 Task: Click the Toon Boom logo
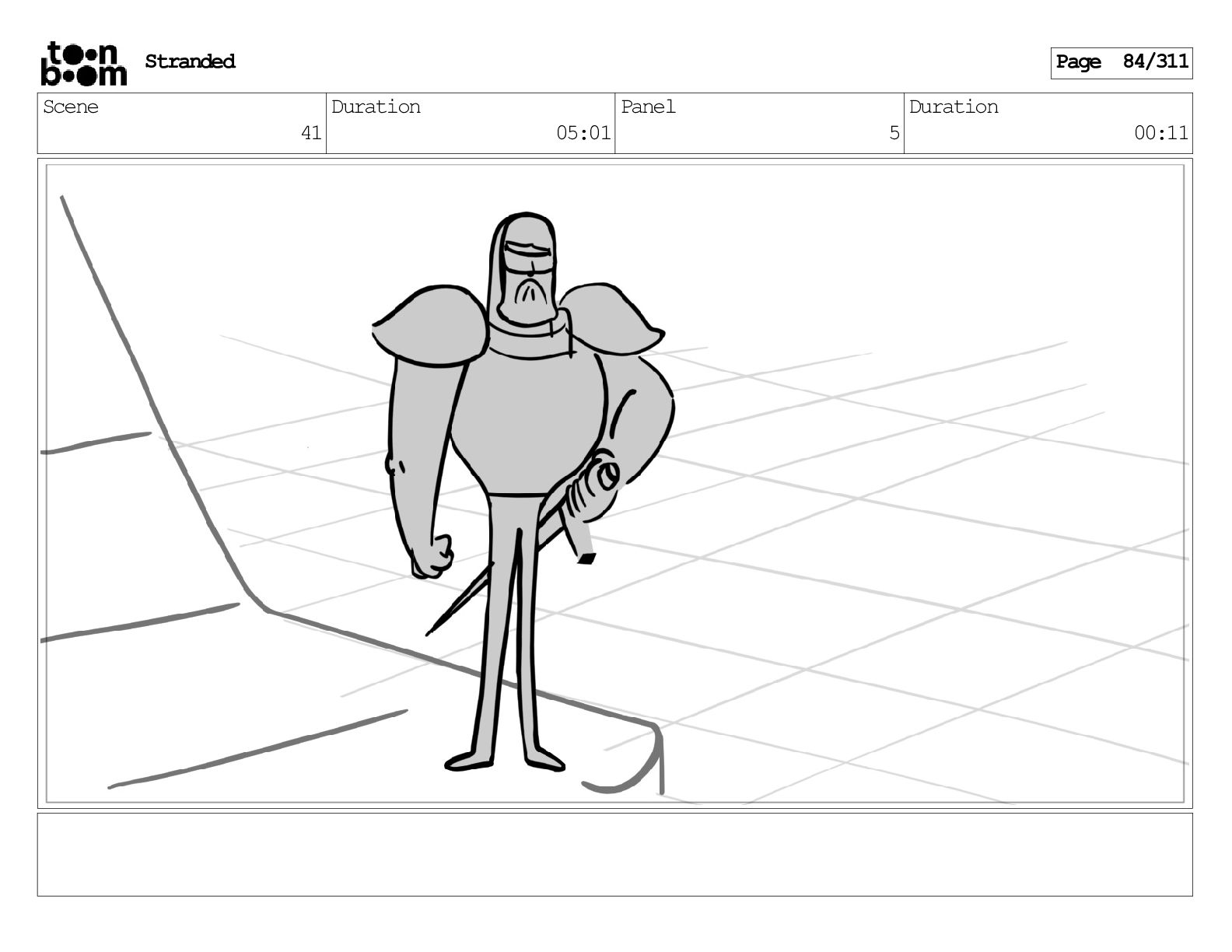point(83,63)
